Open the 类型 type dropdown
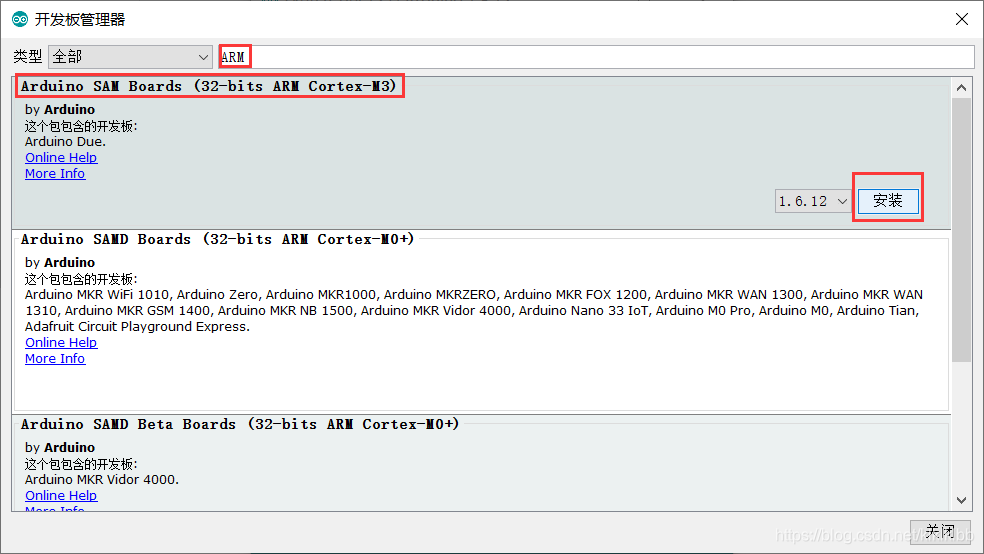The height and width of the screenshot is (554, 984). pyautogui.click(x=130, y=57)
